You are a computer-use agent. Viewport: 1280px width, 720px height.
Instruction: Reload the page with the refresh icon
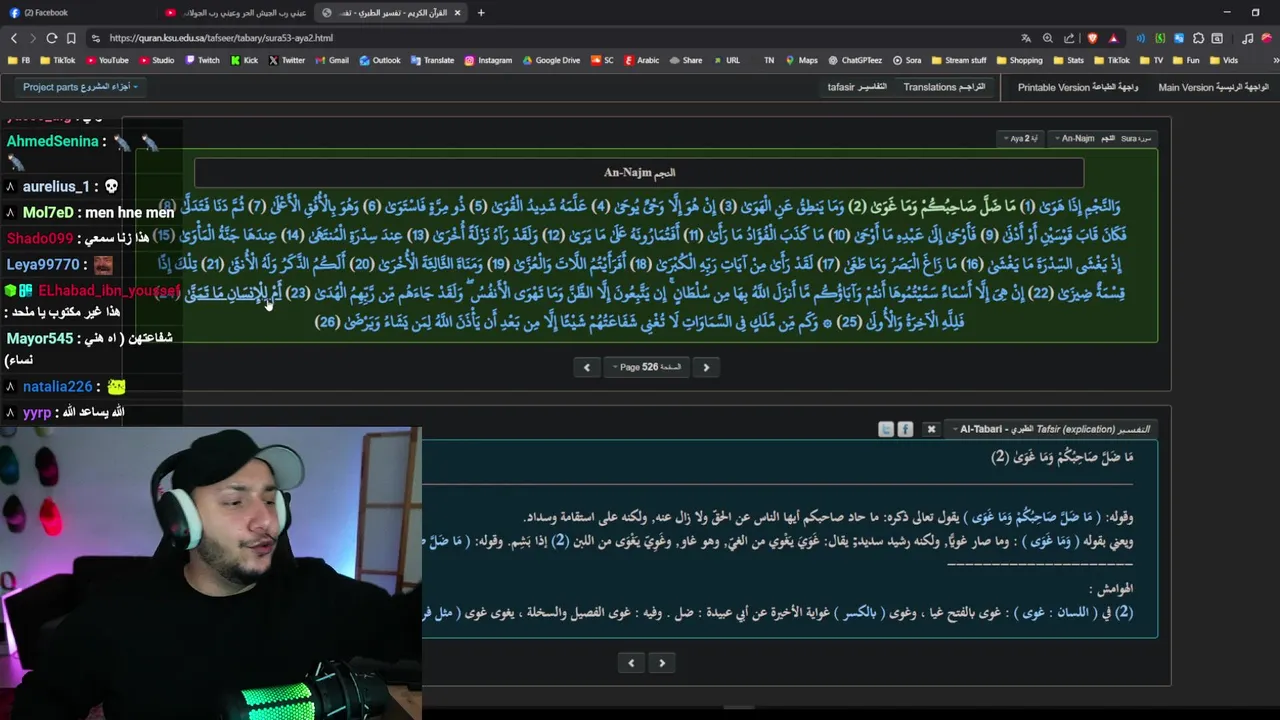point(52,38)
